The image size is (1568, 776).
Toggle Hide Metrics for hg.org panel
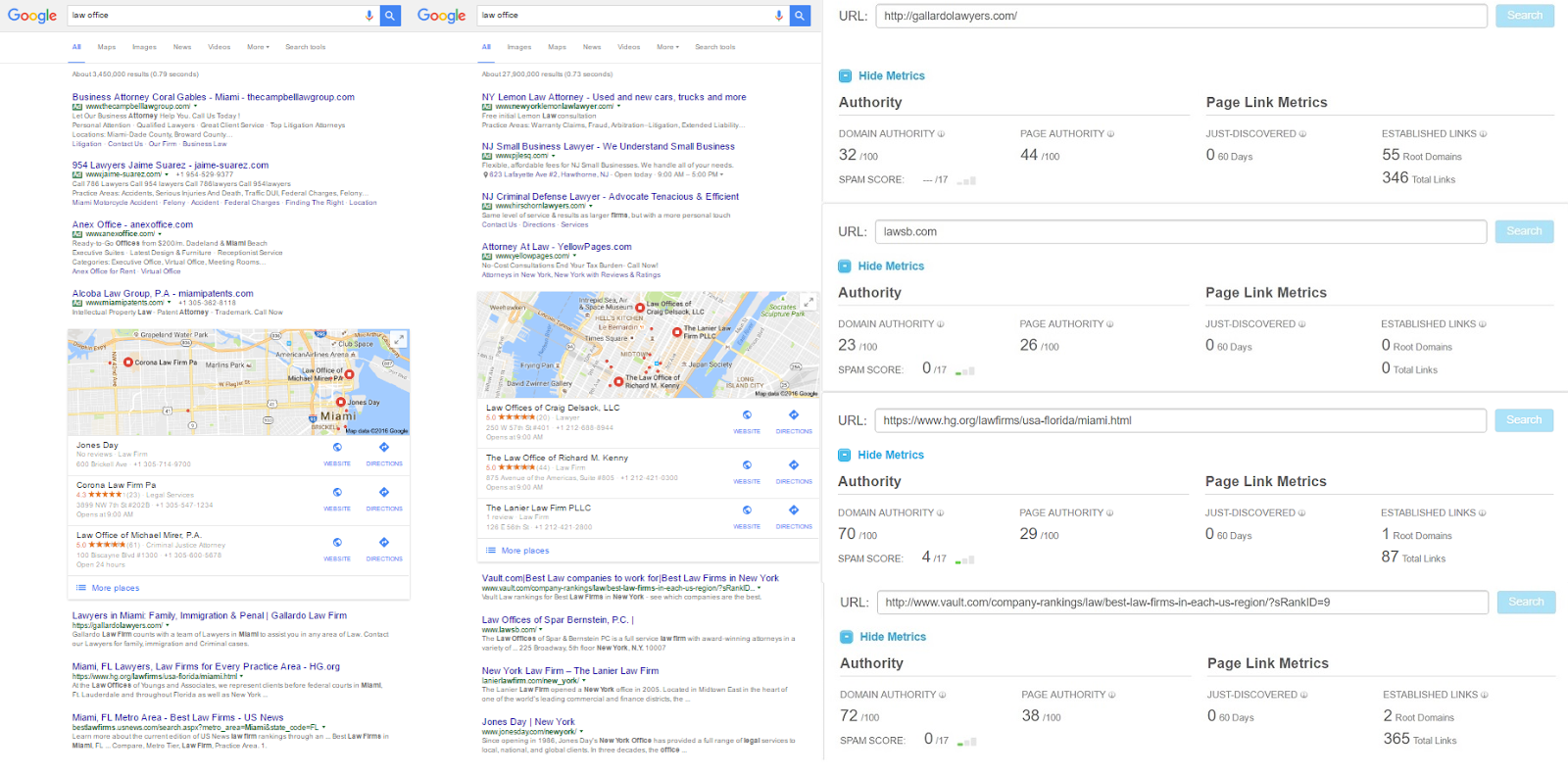(x=881, y=455)
